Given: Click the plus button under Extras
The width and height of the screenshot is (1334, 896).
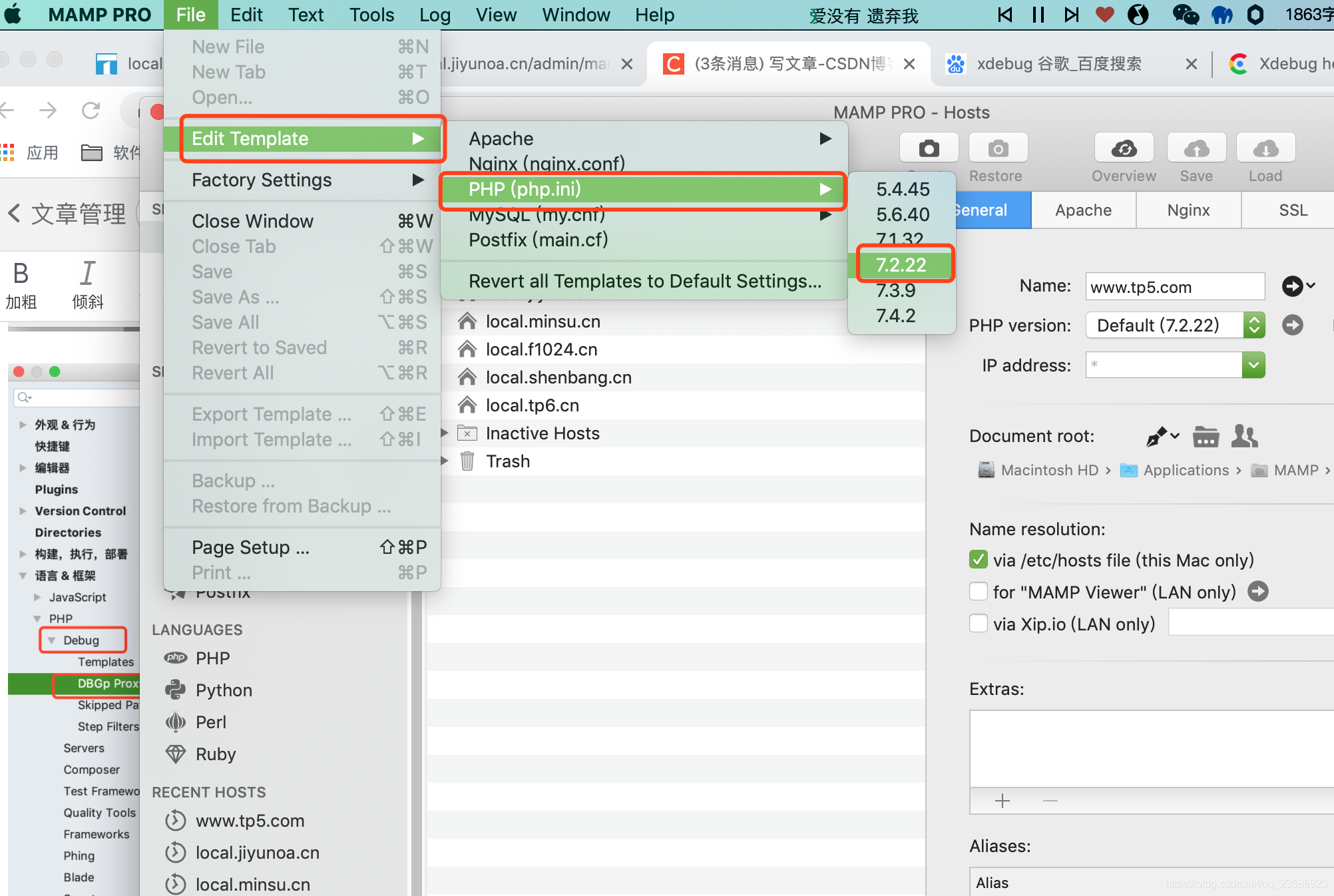Looking at the screenshot, I should point(1002,801).
